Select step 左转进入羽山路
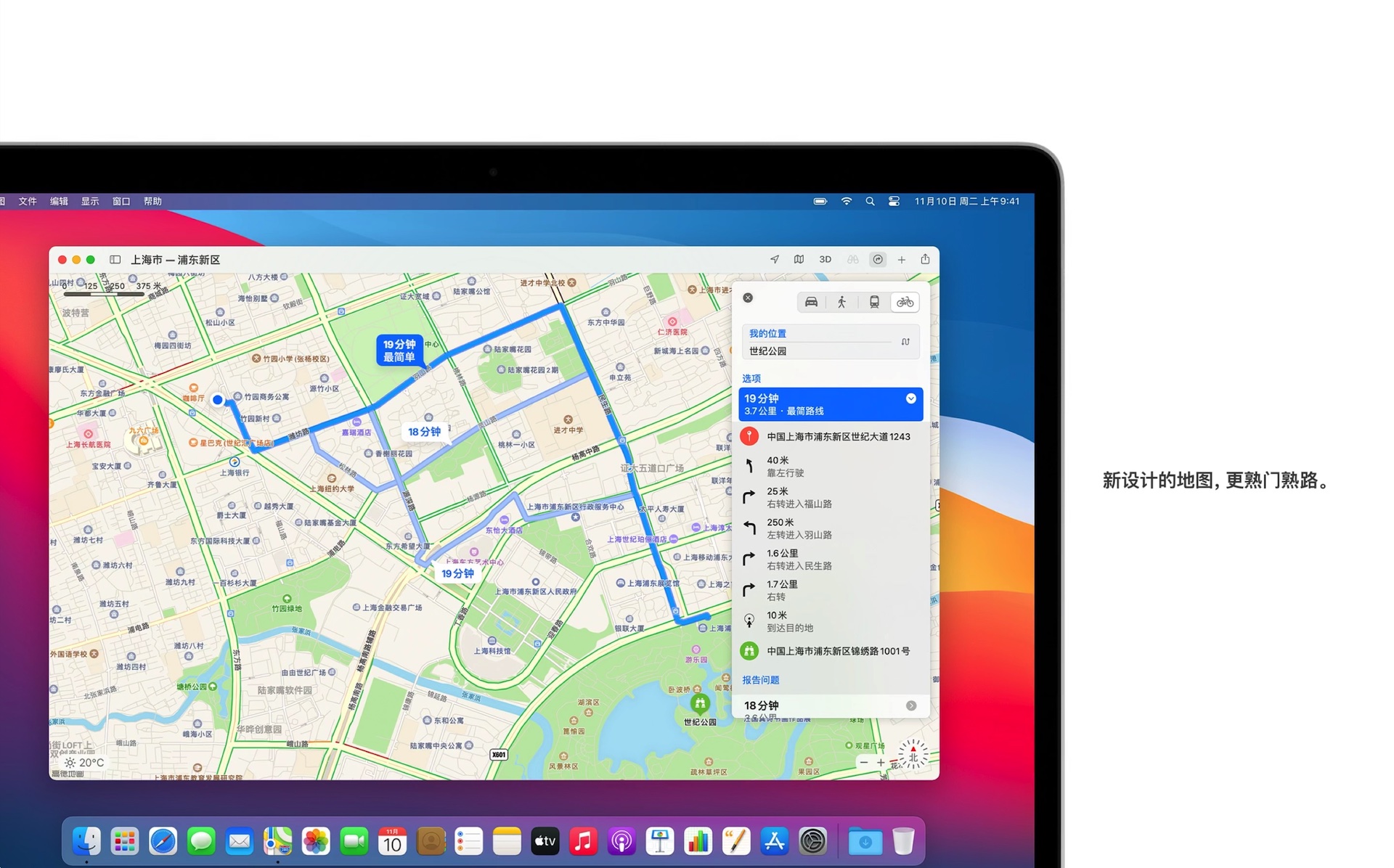 [x=831, y=528]
